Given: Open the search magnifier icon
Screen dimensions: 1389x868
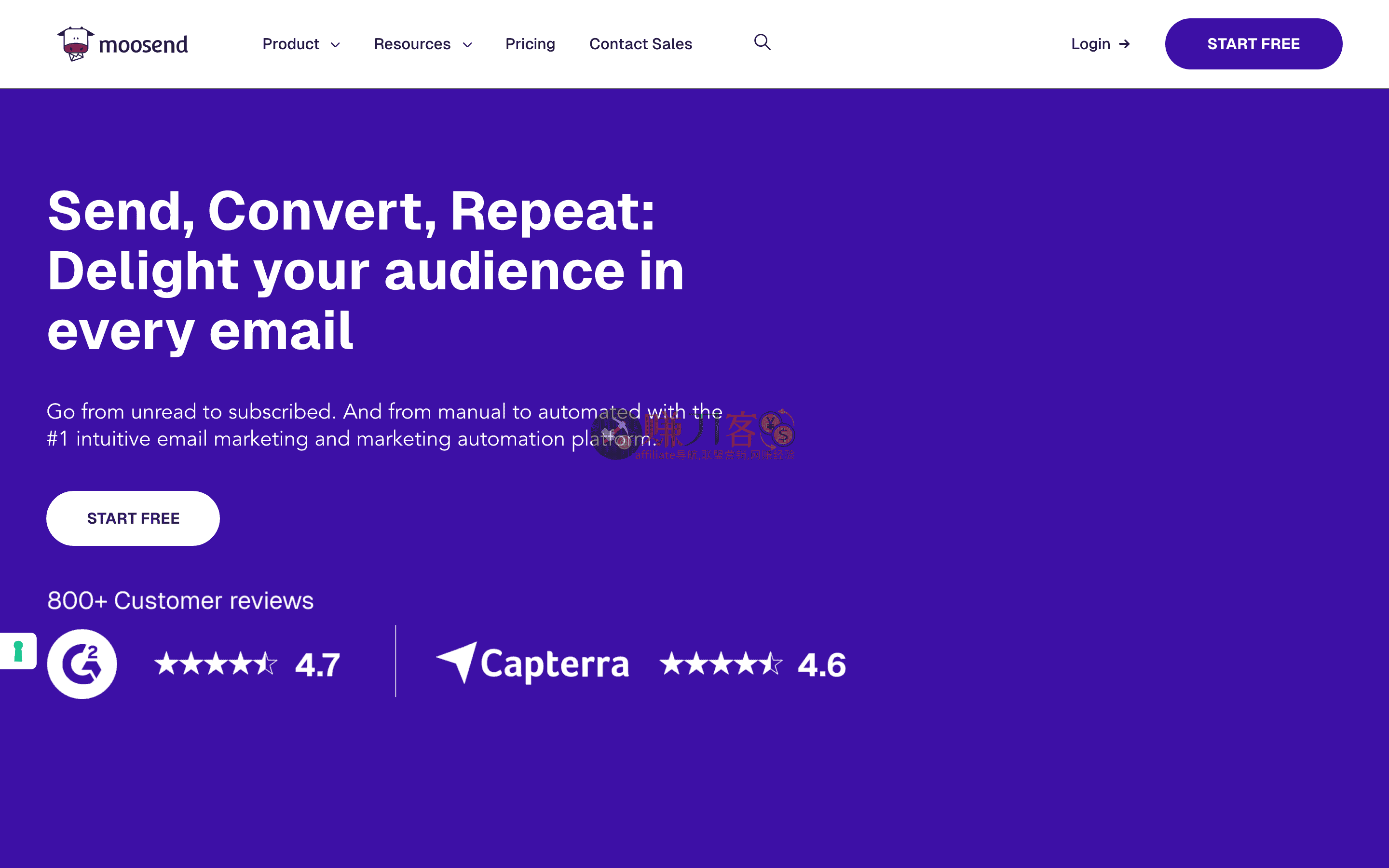Looking at the screenshot, I should [x=762, y=42].
